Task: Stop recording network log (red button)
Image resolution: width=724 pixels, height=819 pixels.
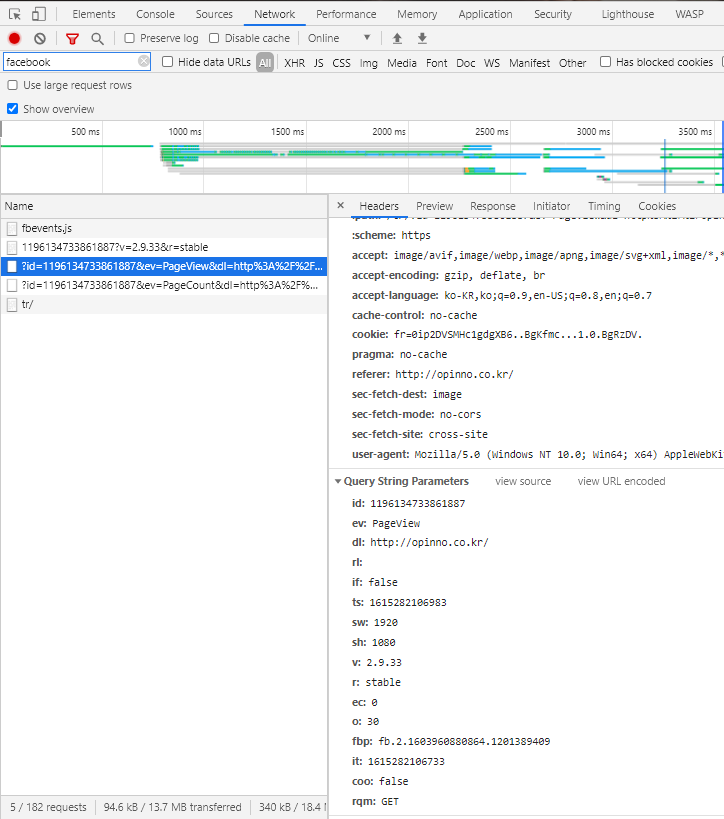Action: [x=14, y=38]
